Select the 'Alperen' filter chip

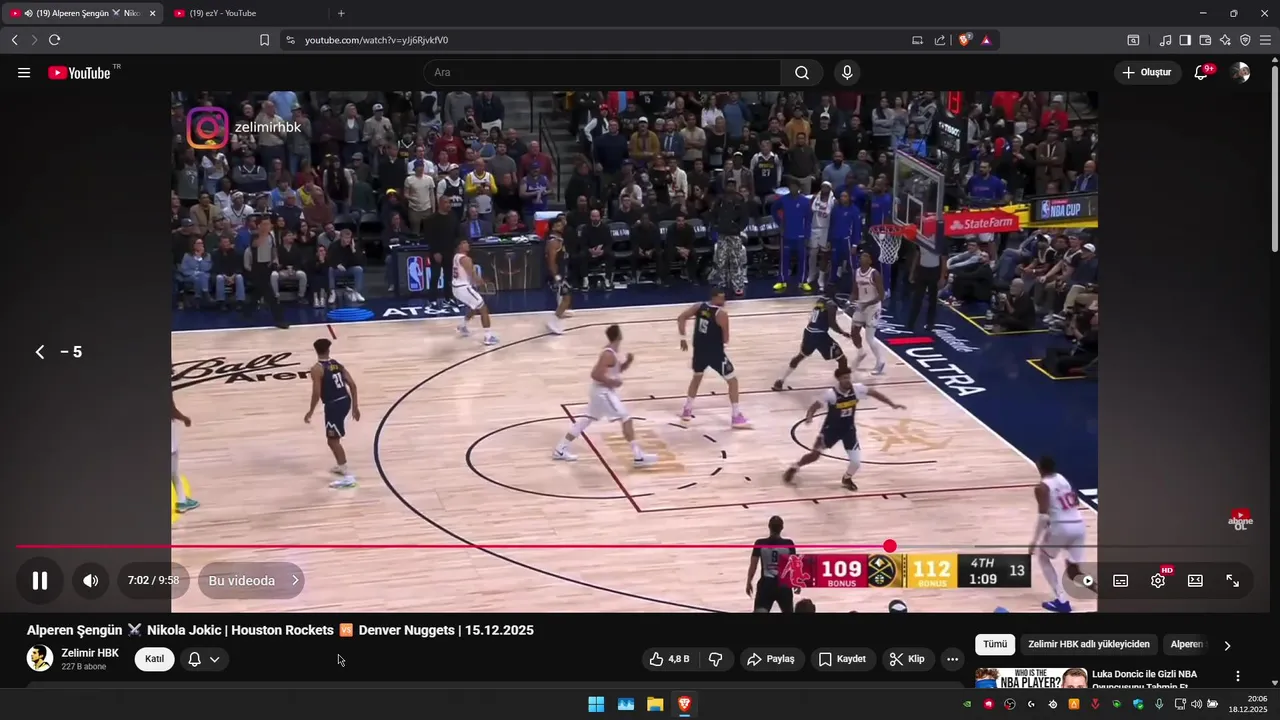coord(1188,645)
